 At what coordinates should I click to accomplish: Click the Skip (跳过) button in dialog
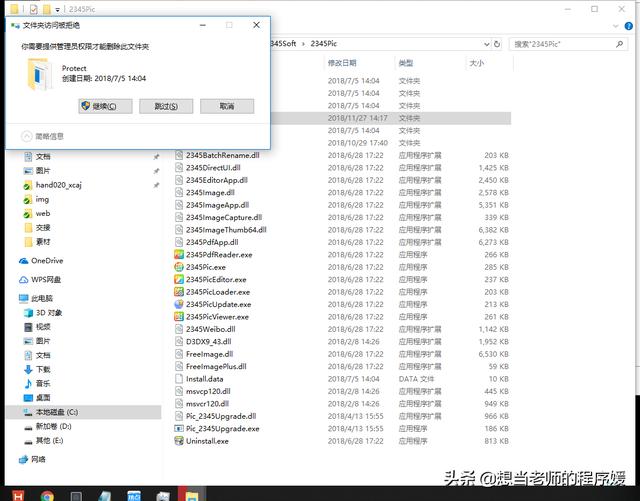tap(166, 106)
